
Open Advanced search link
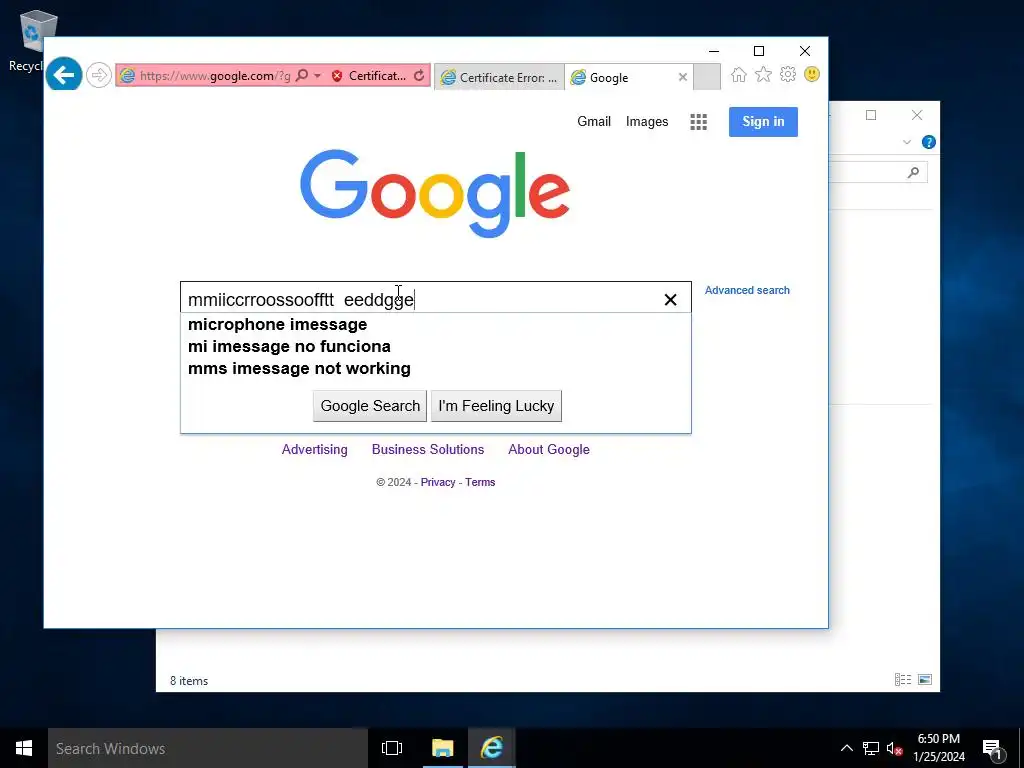click(746, 290)
